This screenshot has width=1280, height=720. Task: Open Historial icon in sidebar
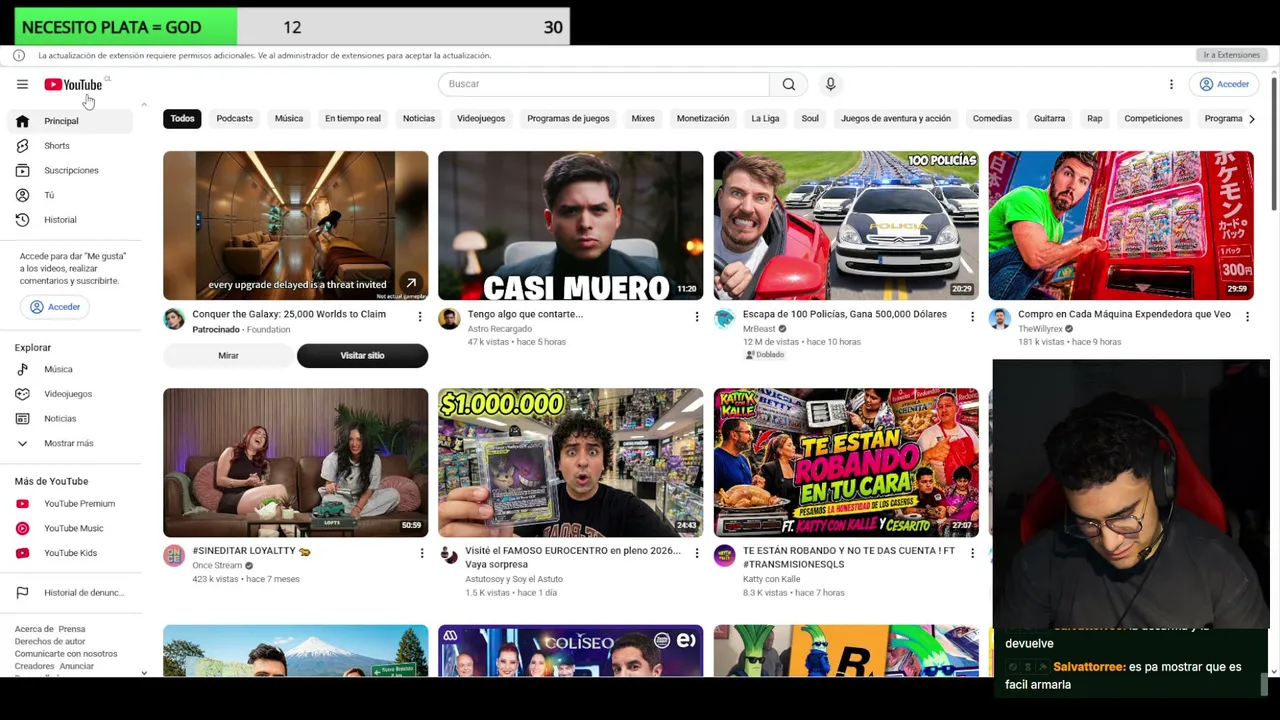[22, 220]
